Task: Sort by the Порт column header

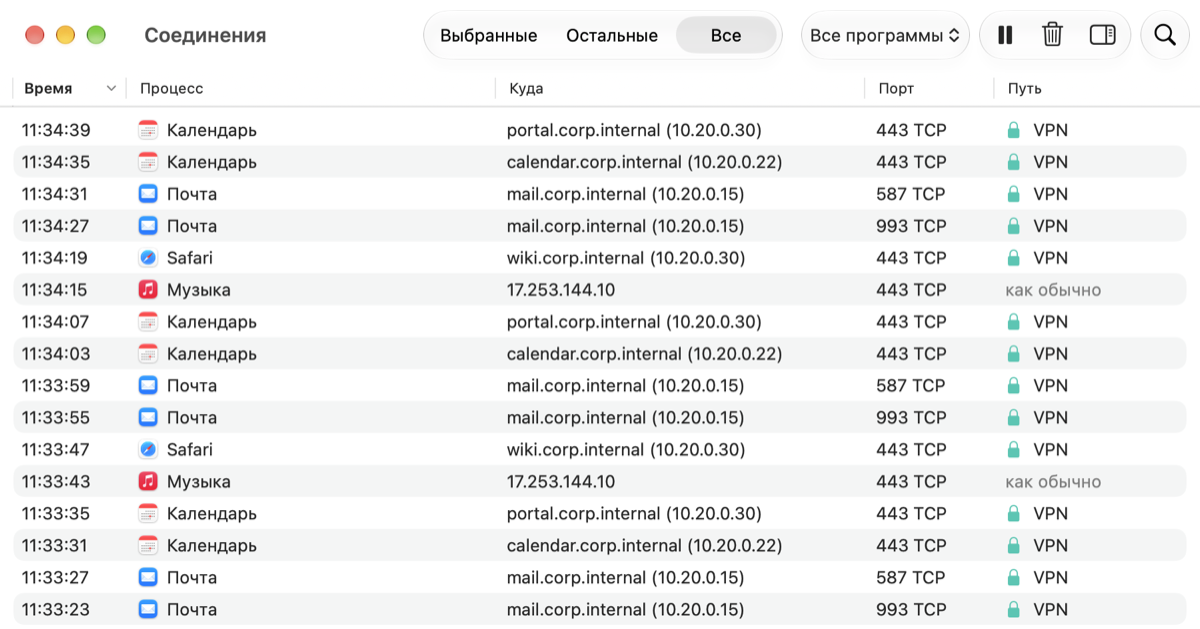Action: 896,88
